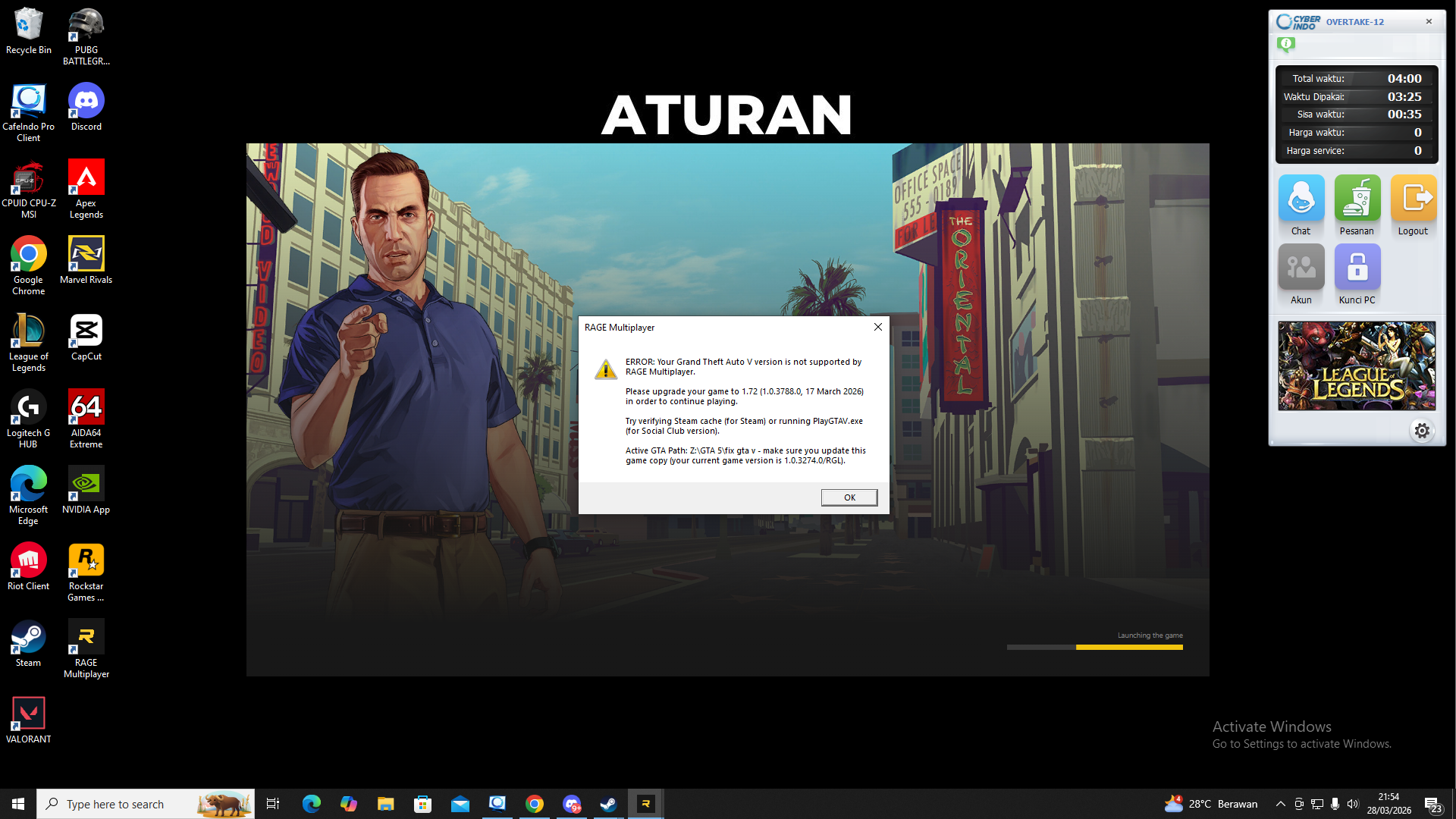Select Google Chrome desktop icon
This screenshot has width=1456, height=819.
click(x=29, y=266)
